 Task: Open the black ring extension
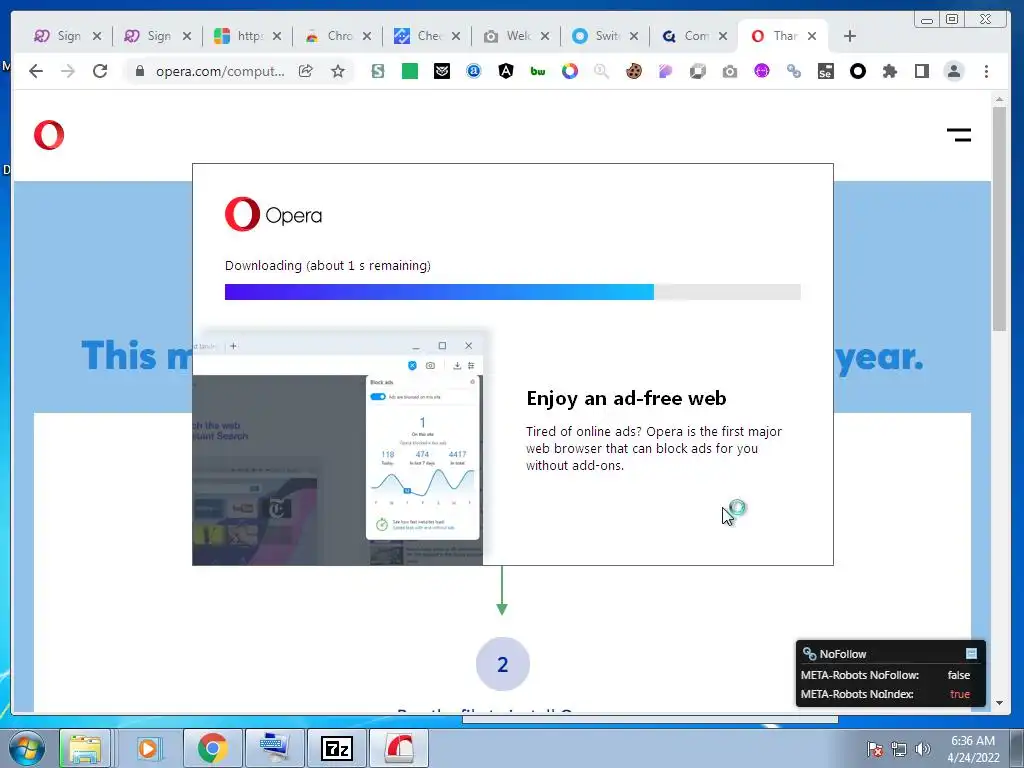(857, 71)
